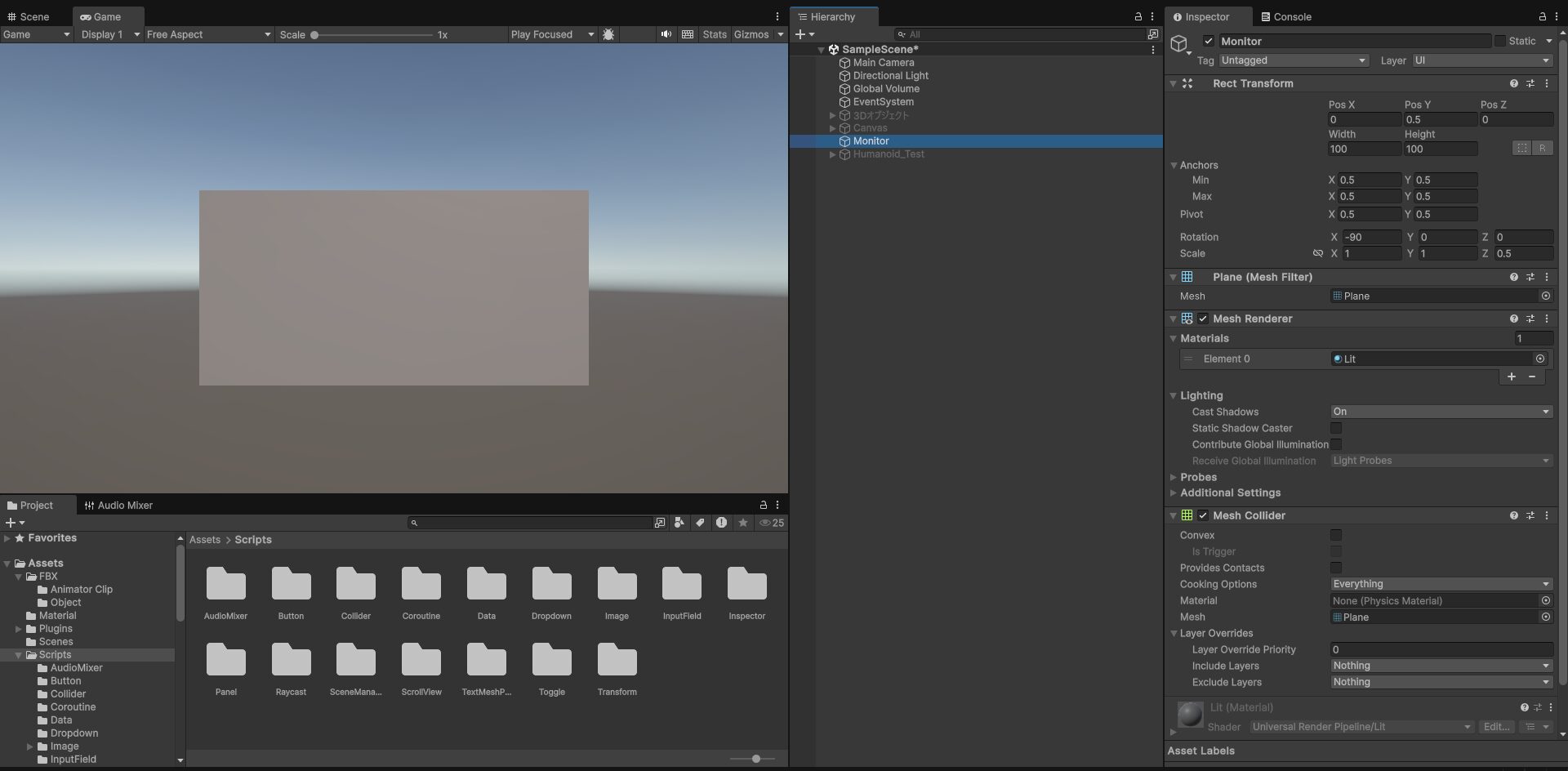Click the Edit button on the Lit shader
1568x771 pixels.
1497,727
